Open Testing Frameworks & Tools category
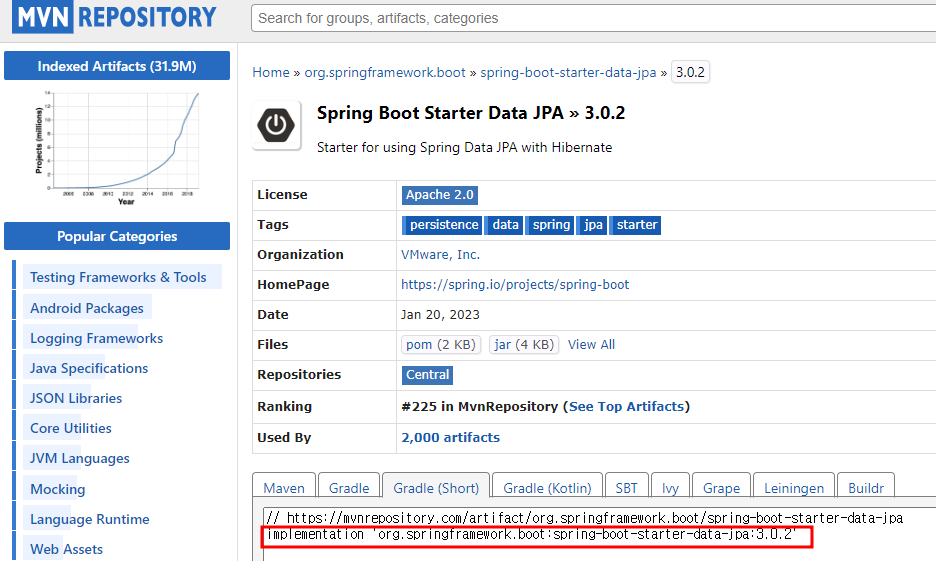The width and height of the screenshot is (936, 561). point(118,277)
